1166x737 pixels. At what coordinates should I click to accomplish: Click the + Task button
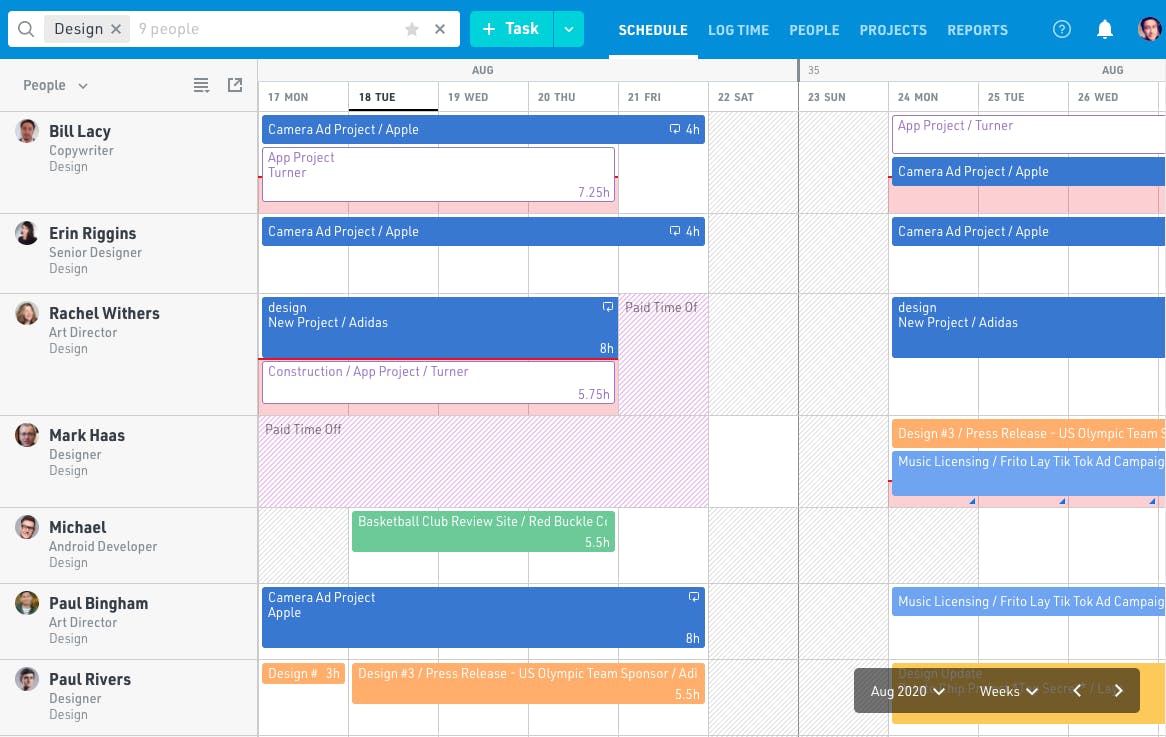tap(512, 29)
